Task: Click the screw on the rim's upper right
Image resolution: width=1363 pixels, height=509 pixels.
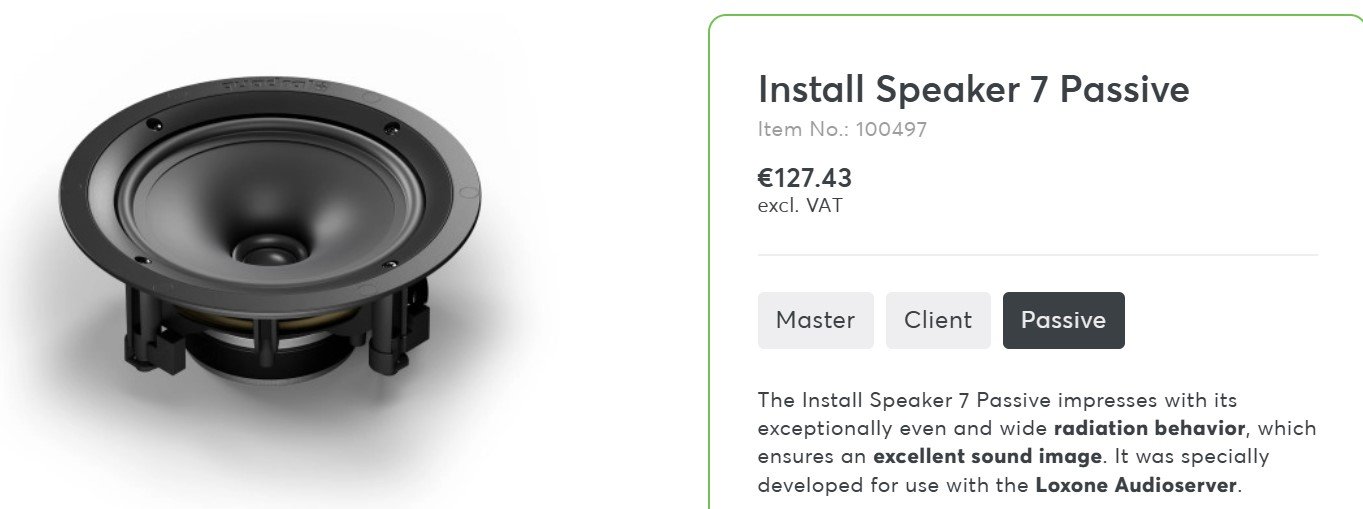Action: pos(391,127)
